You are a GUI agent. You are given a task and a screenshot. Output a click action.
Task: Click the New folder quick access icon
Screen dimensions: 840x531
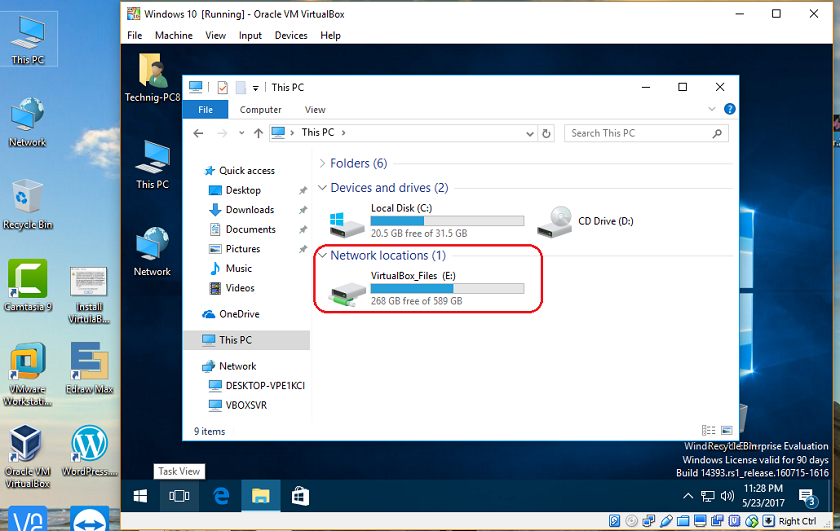pos(241,87)
